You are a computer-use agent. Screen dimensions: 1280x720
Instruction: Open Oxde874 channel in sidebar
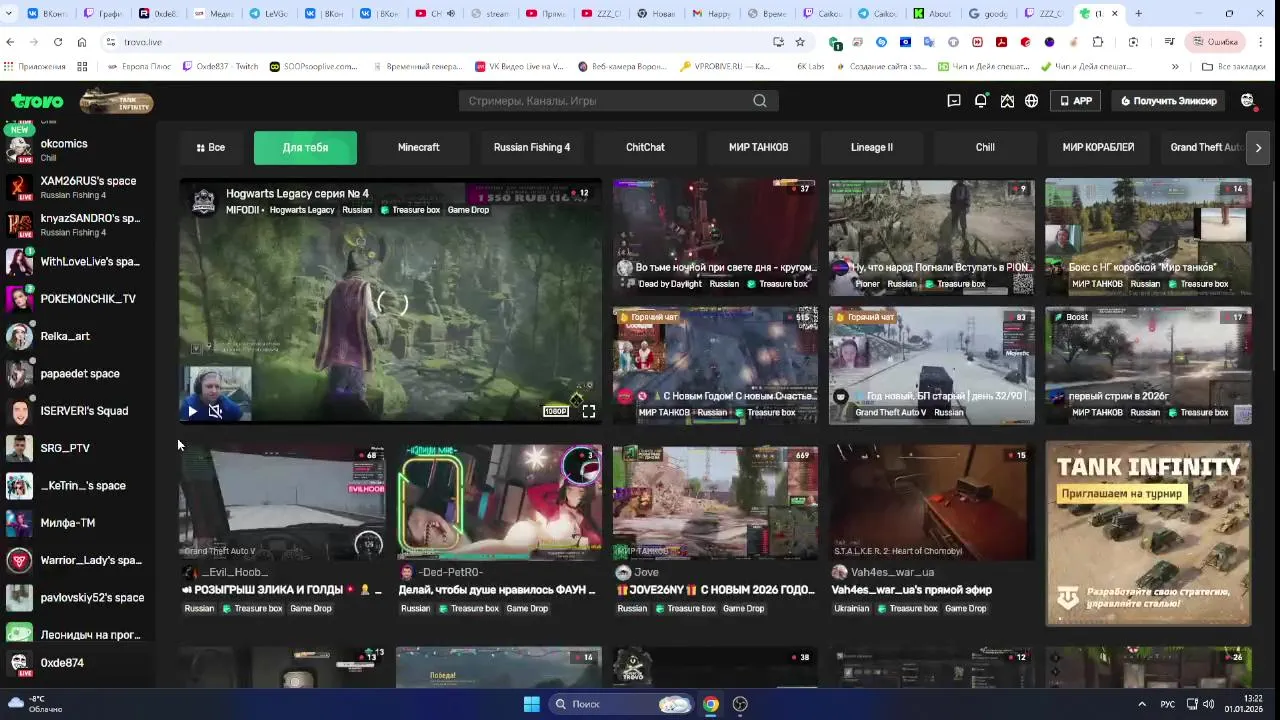(76, 663)
